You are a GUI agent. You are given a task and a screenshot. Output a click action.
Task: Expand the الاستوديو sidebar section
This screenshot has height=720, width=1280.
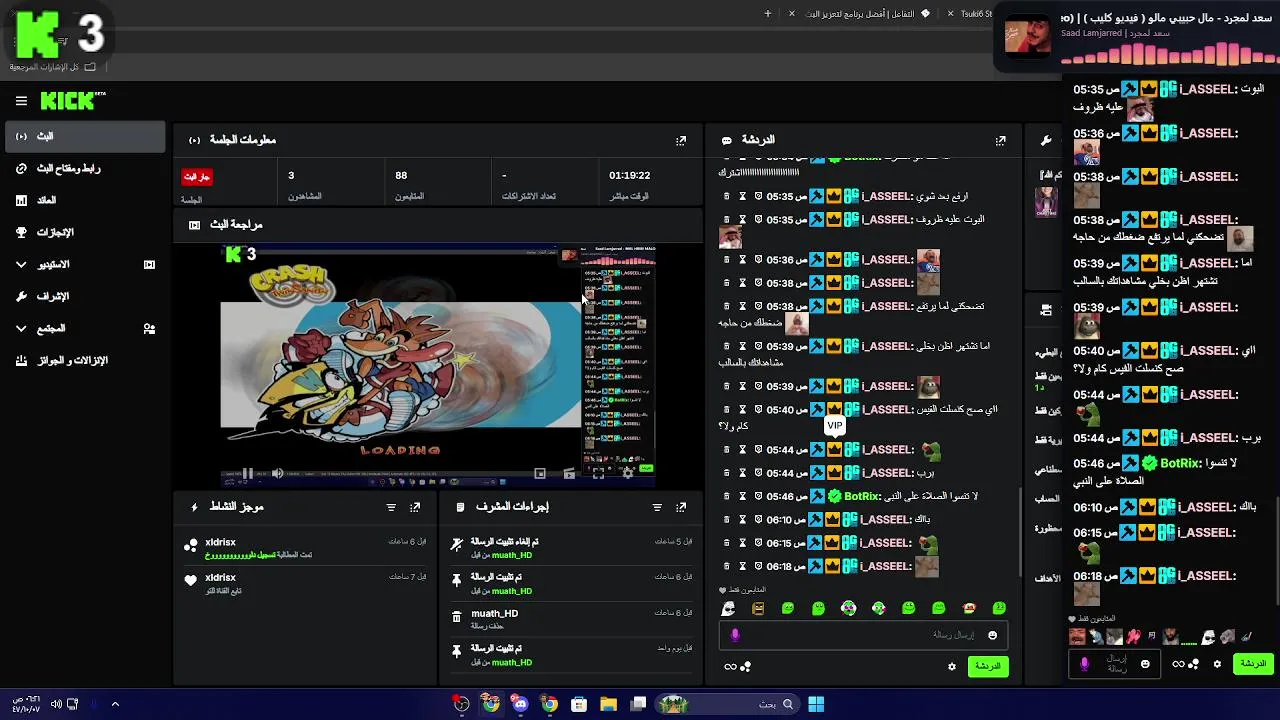(x=84, y=264)
